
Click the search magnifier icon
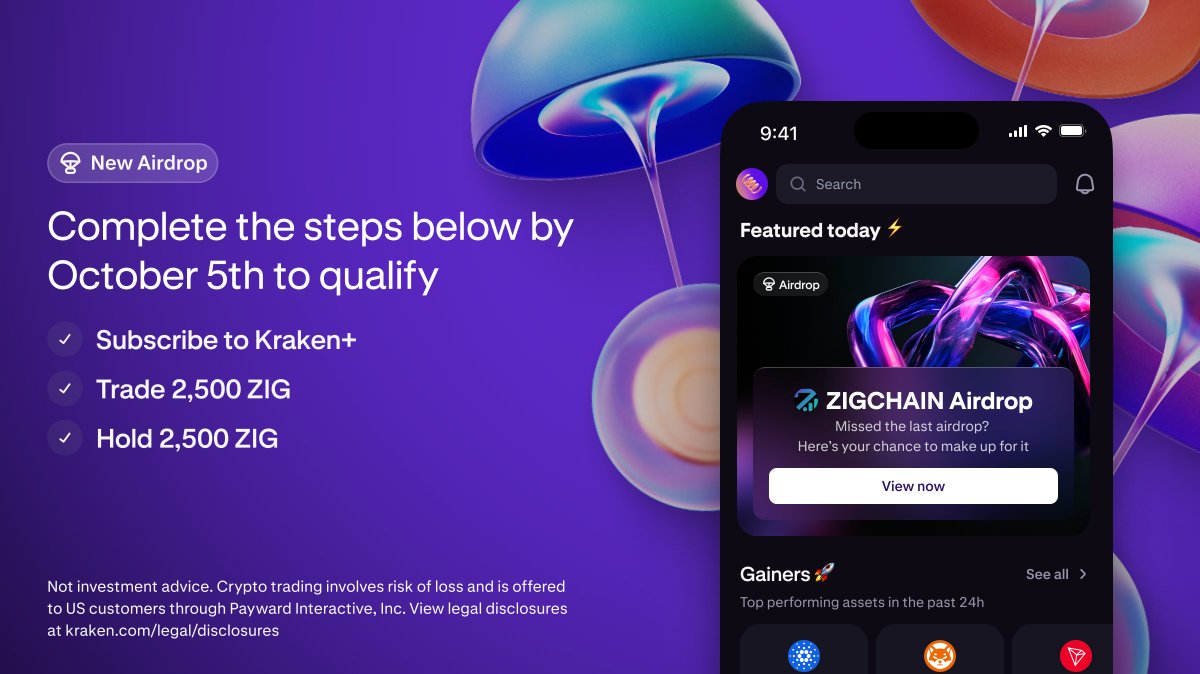(798, 184)
